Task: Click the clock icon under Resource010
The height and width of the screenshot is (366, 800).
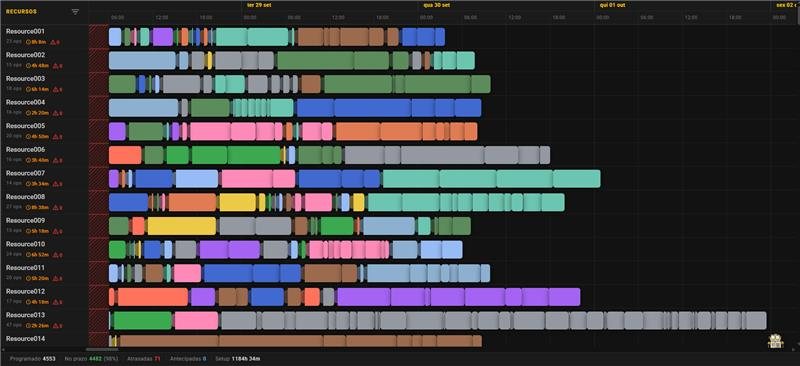Action: tap(28, 255)
